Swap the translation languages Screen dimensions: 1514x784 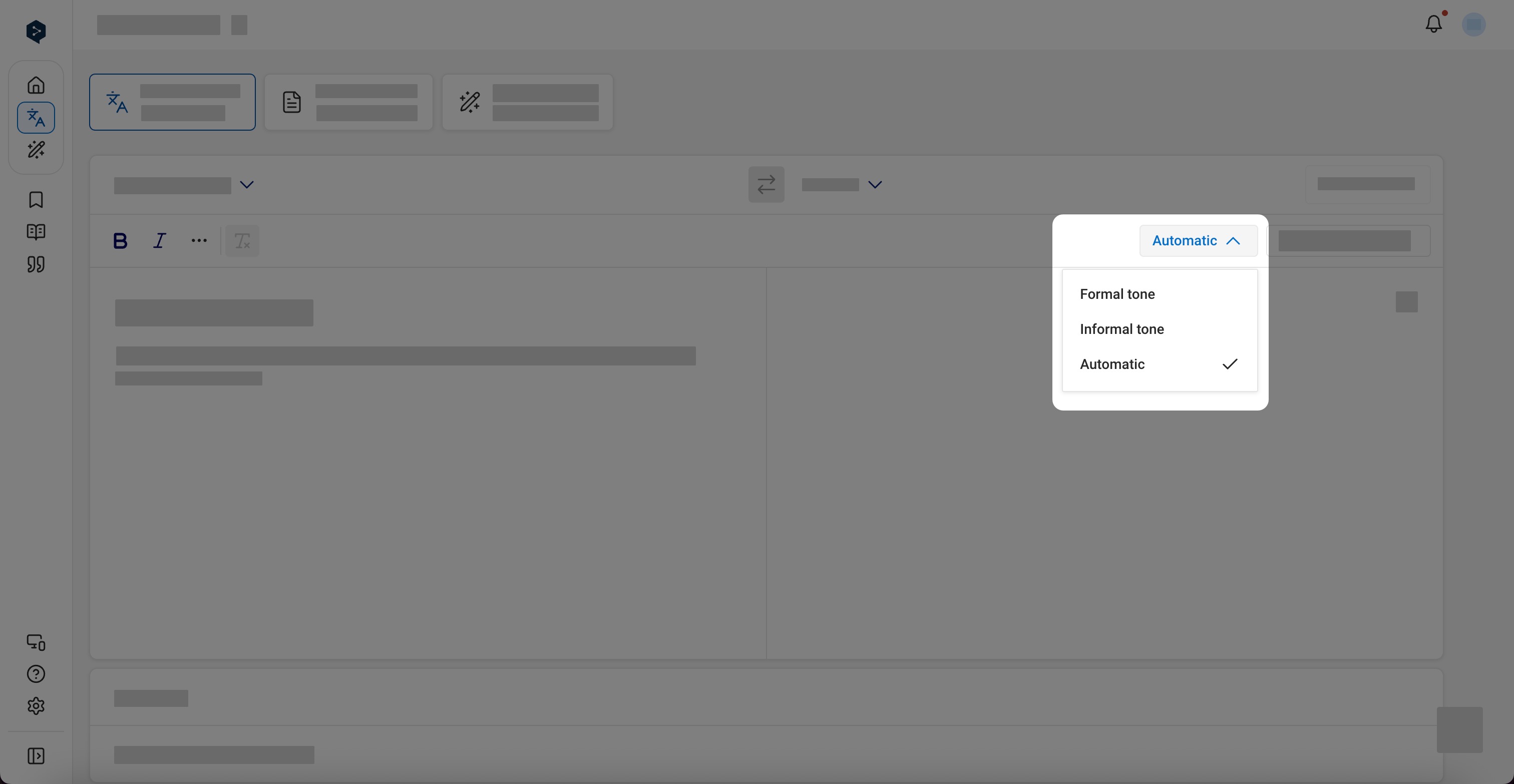pos(767,184)
